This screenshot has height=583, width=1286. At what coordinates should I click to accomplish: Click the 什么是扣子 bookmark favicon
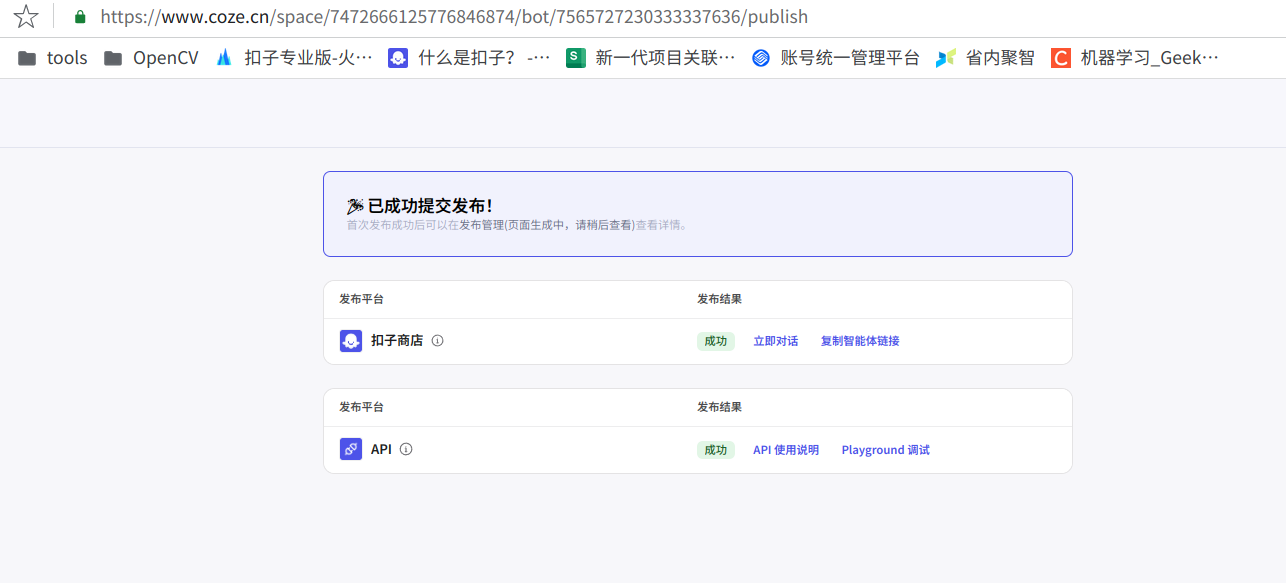point(398,57)
